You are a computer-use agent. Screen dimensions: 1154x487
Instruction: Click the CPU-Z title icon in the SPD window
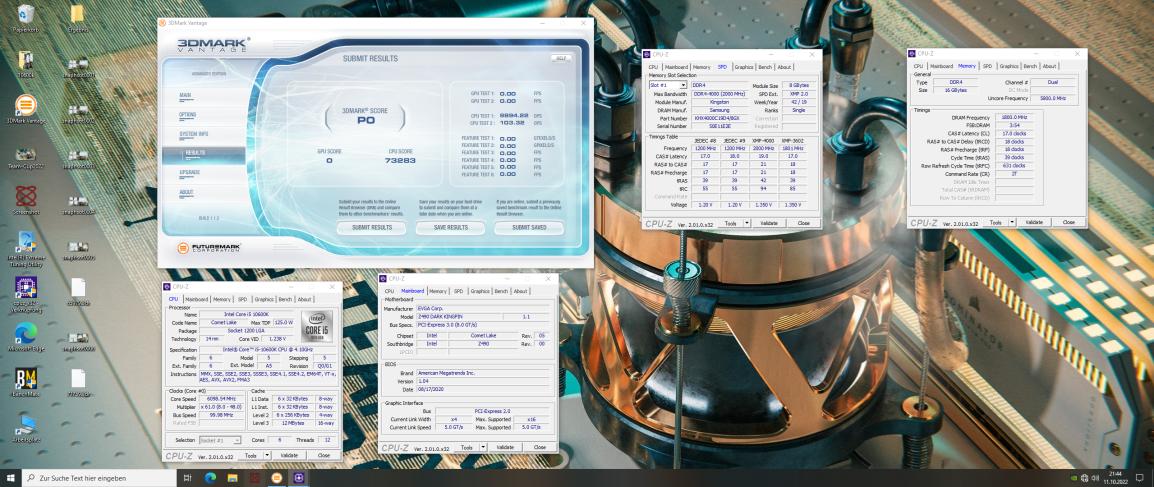click(647, 54)
